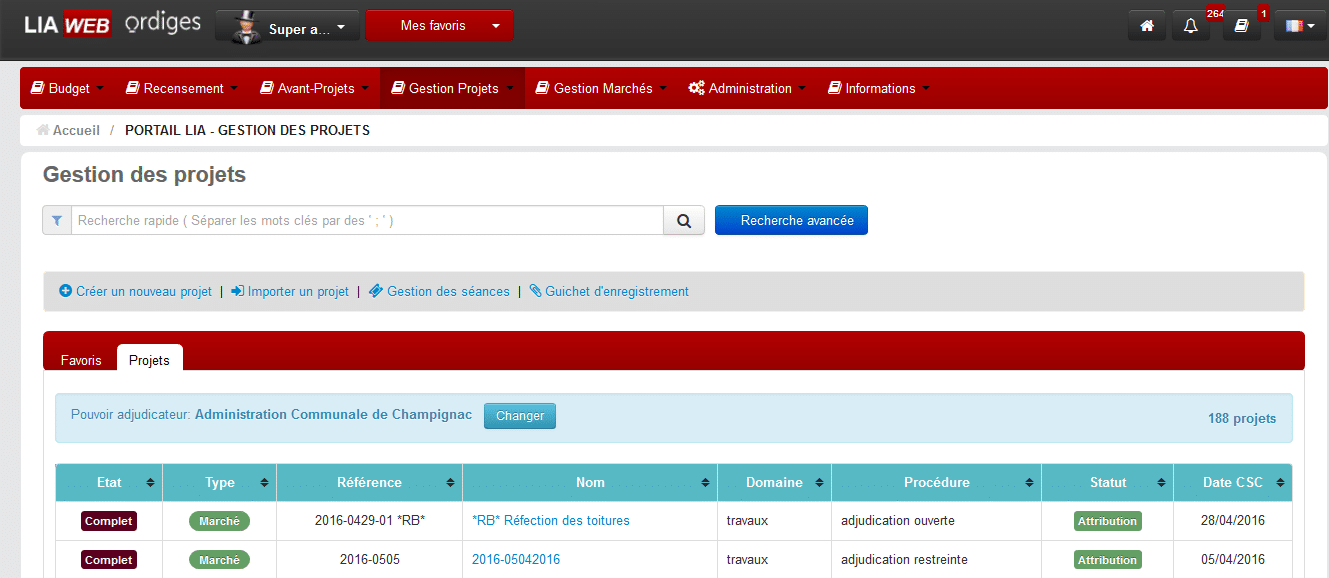
Task: Go to Gestion des séances
Action: pyautogui.click(x=439, y=292)
